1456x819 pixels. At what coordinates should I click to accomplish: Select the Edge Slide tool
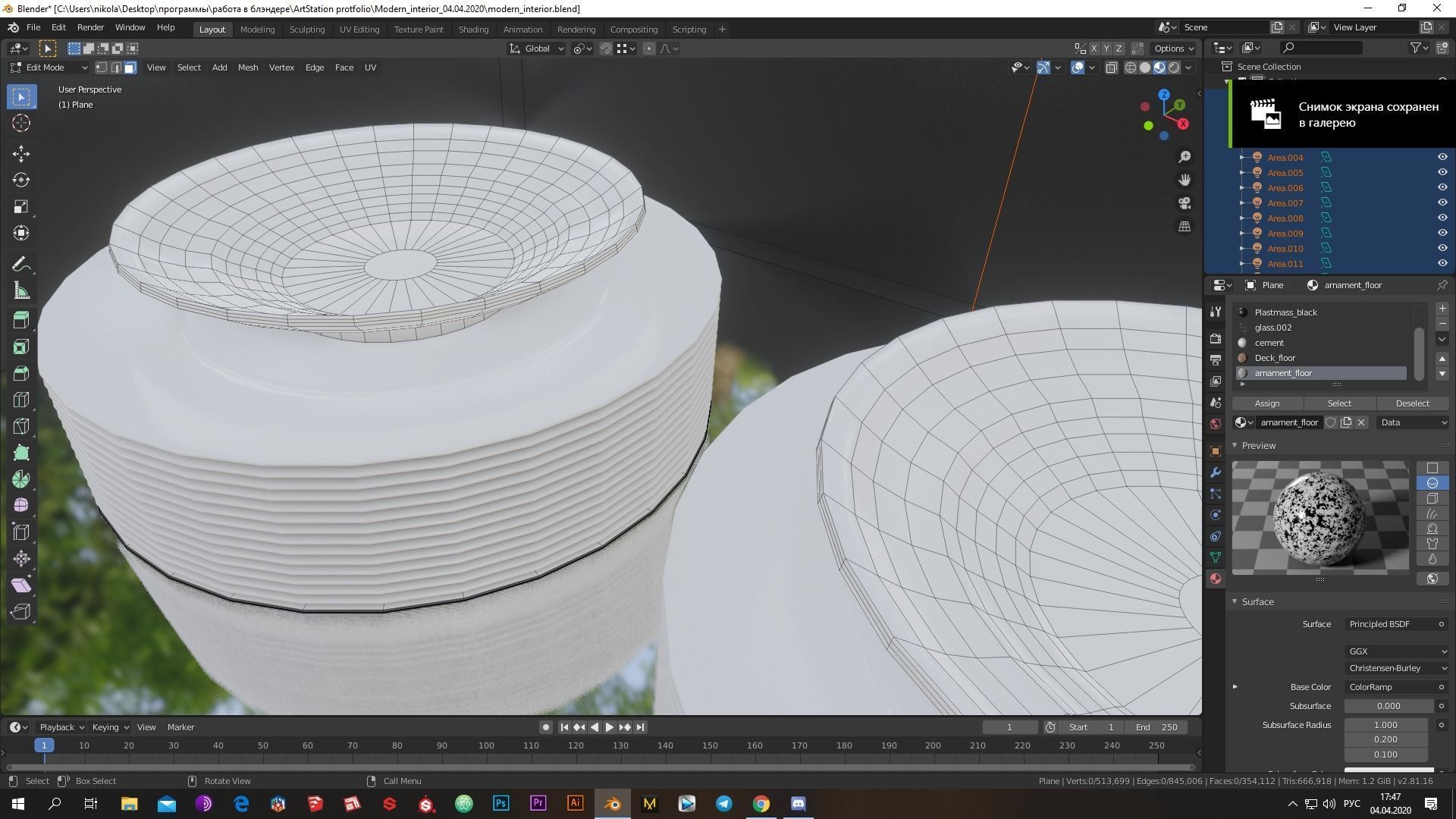[x=21, y=532]
